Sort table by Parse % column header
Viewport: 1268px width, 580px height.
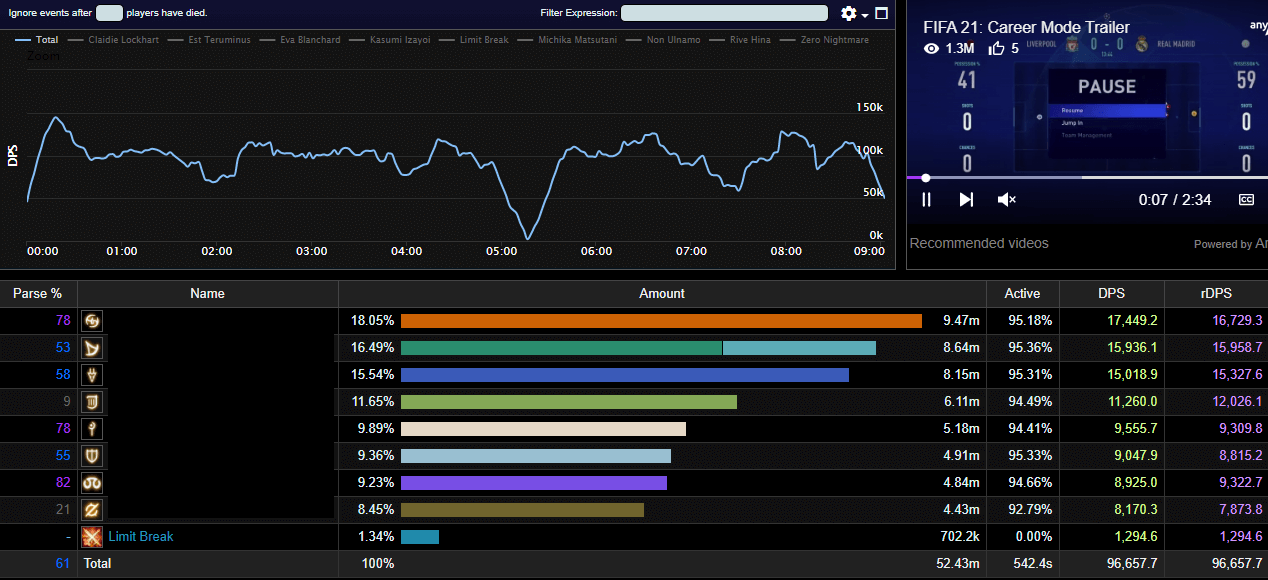click(37, 293)
